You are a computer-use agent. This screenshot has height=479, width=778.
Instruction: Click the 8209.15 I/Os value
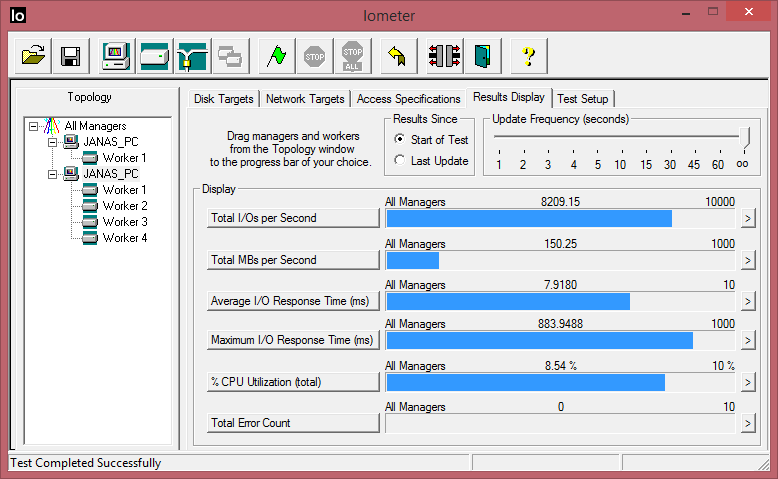point(560,202)
